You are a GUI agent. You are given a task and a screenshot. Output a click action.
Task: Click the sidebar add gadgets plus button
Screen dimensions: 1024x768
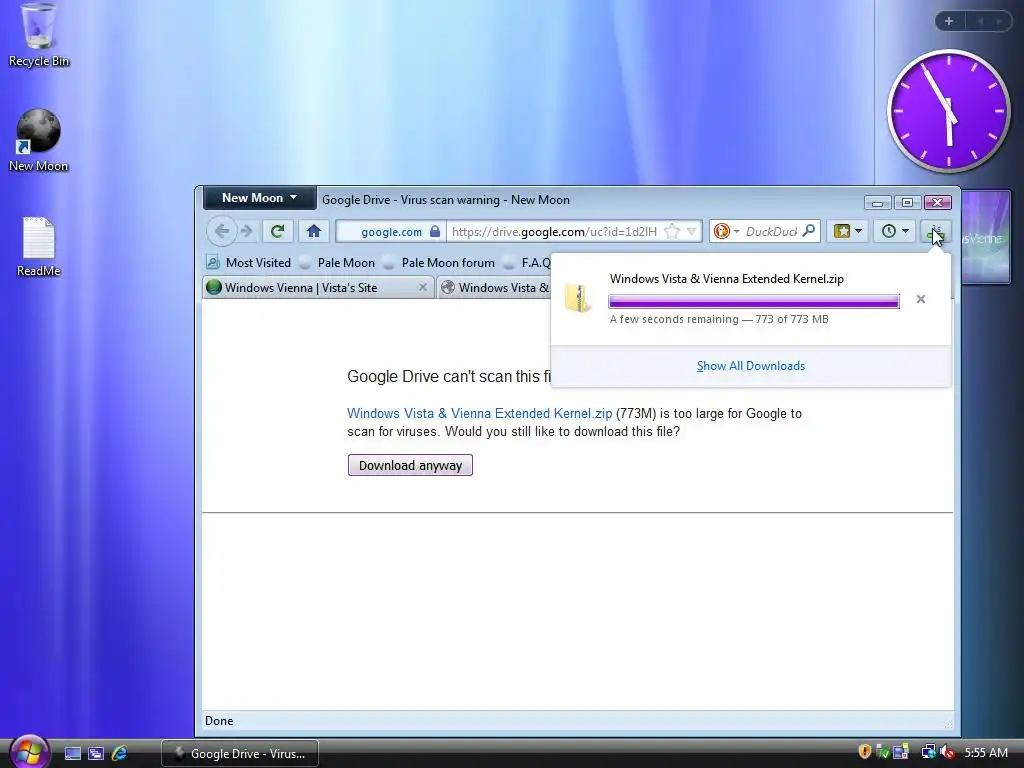coord(949,21)
